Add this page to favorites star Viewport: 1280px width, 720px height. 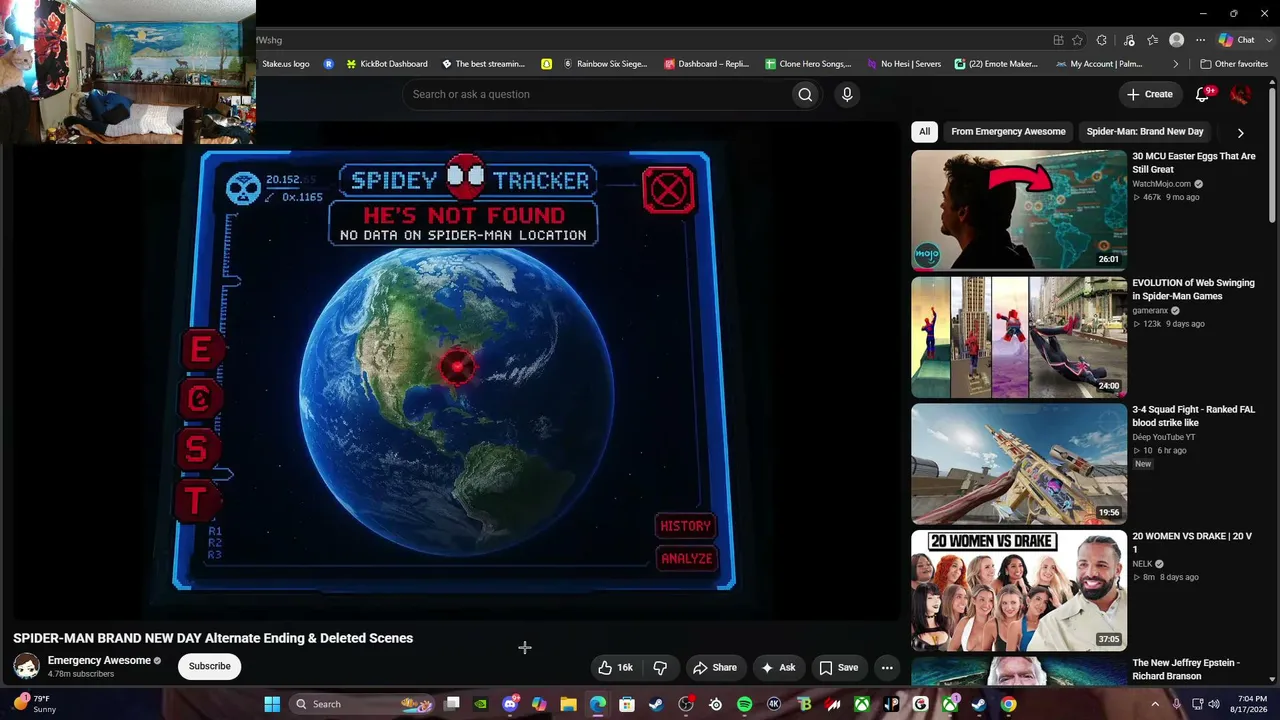click(1077, 40)
